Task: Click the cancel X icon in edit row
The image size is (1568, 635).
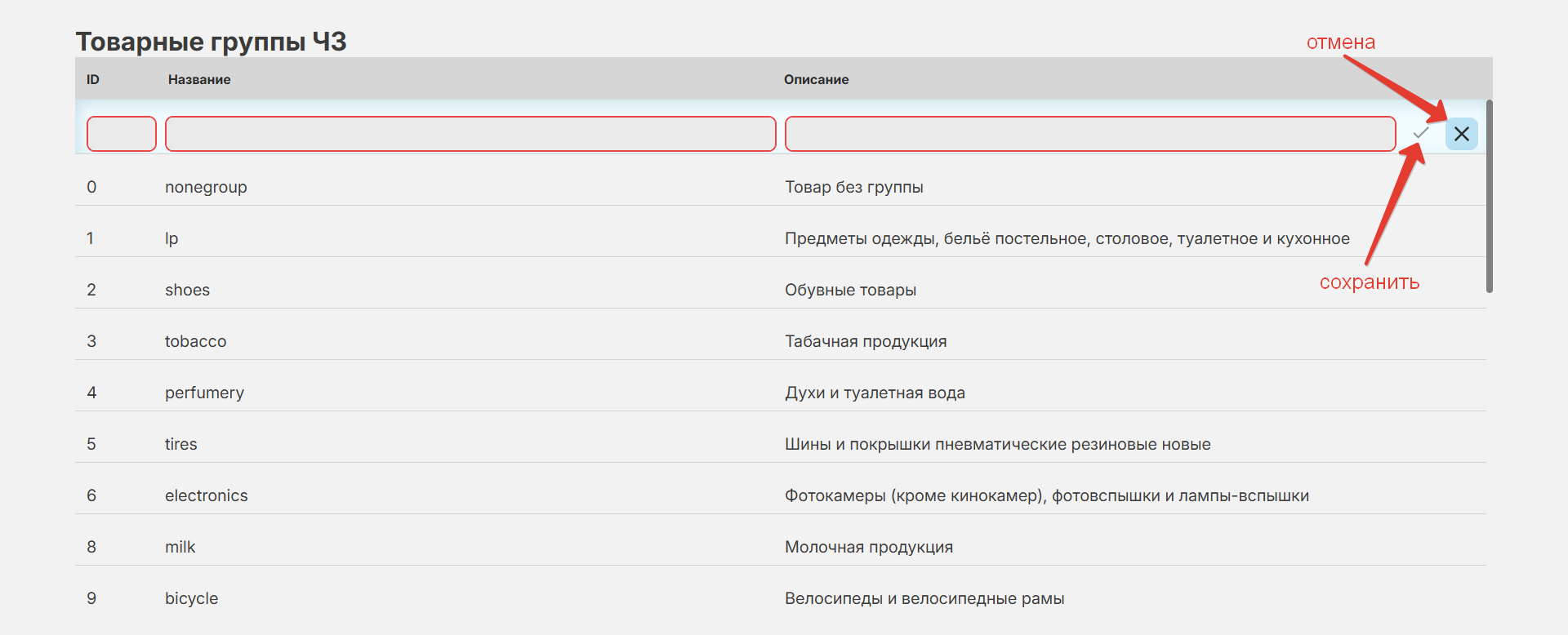Action: pyautogui.click(x=1461, y=134)
